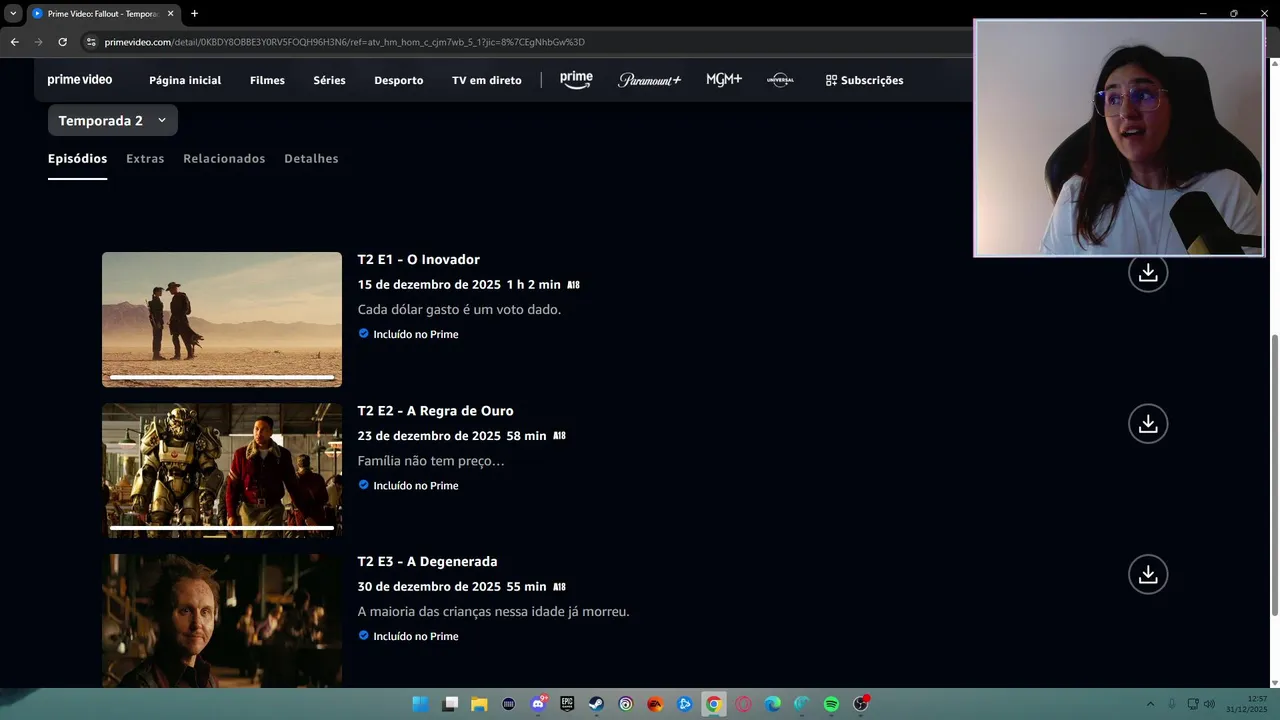This screenshot has height=720, width=1280.
Task: Open OBS Studio from the taskbar
Action: coord(861,704)
